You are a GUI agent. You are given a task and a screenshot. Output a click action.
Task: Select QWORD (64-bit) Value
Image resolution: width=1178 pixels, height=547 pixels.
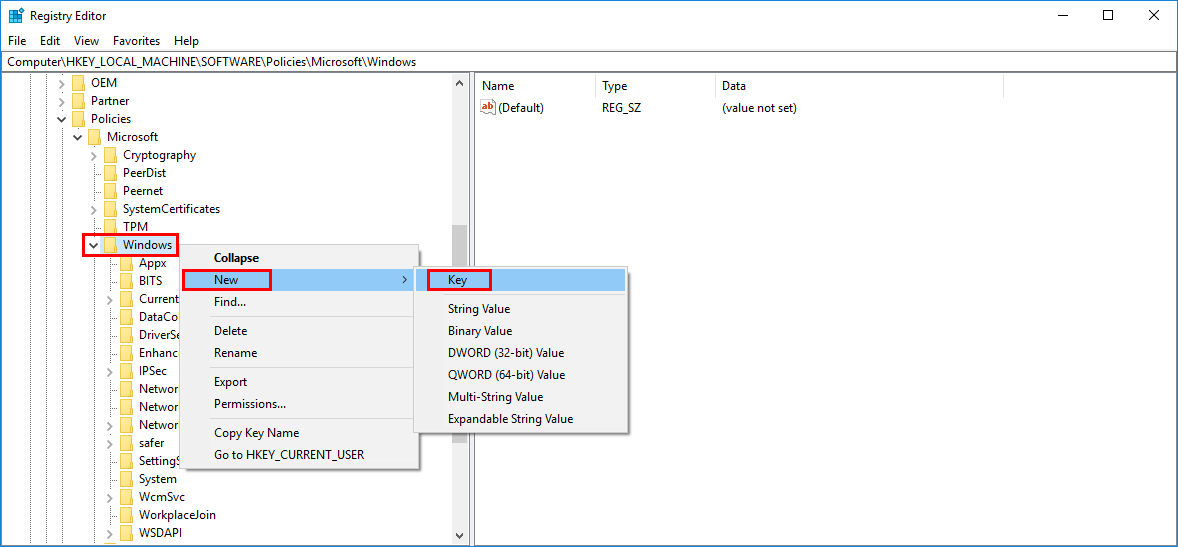(x=521, y=374)
